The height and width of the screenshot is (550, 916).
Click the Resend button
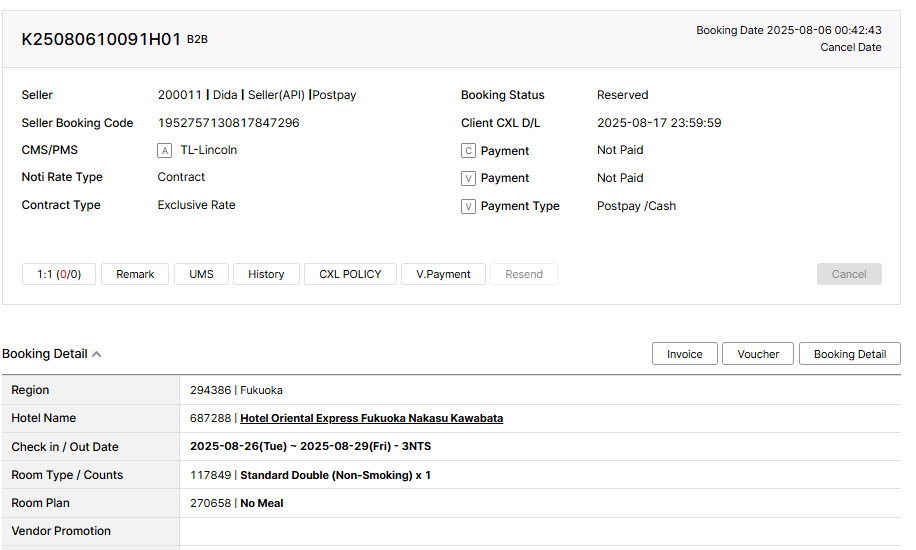[x=524, y=274]
